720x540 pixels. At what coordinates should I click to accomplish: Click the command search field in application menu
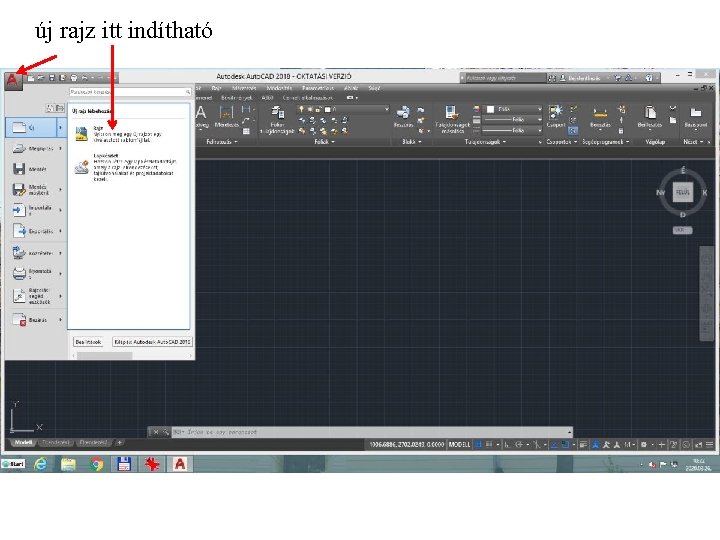130,92
